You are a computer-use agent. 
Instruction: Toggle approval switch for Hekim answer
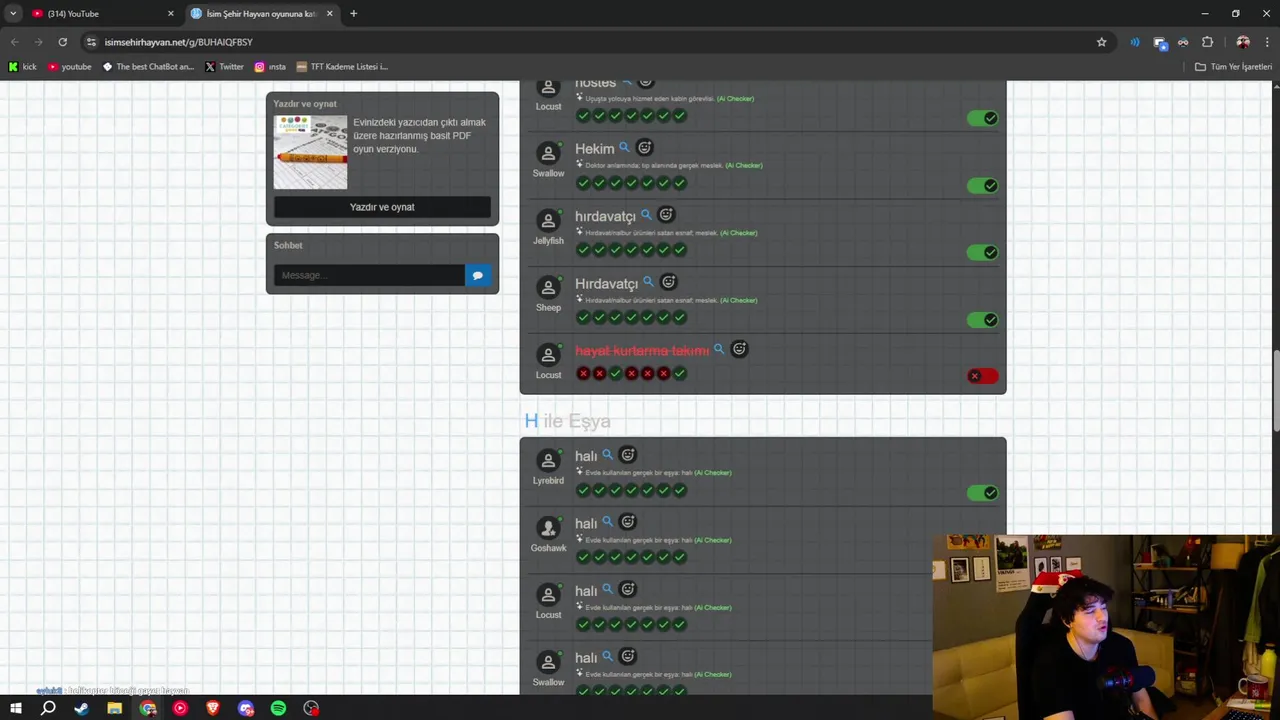pyautogui.click(x=982, y=185)
